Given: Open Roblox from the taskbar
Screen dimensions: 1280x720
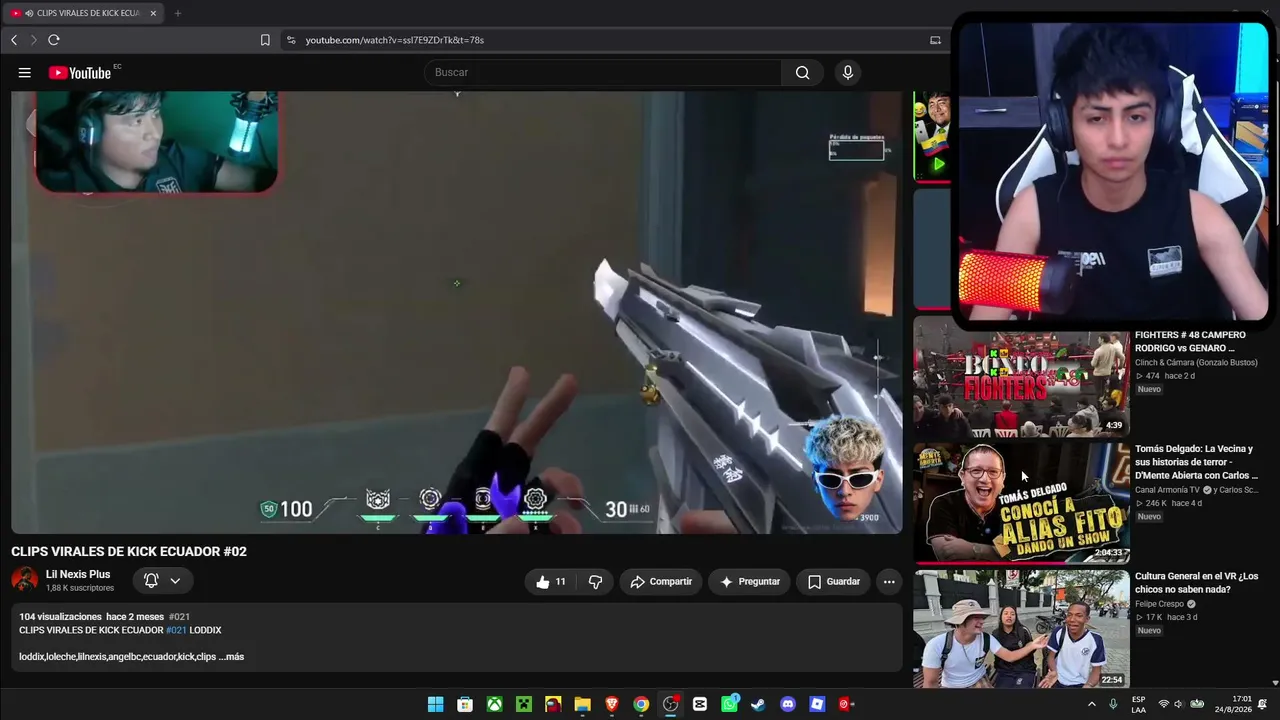Looking at the screenshot, I should pos(817,704).
